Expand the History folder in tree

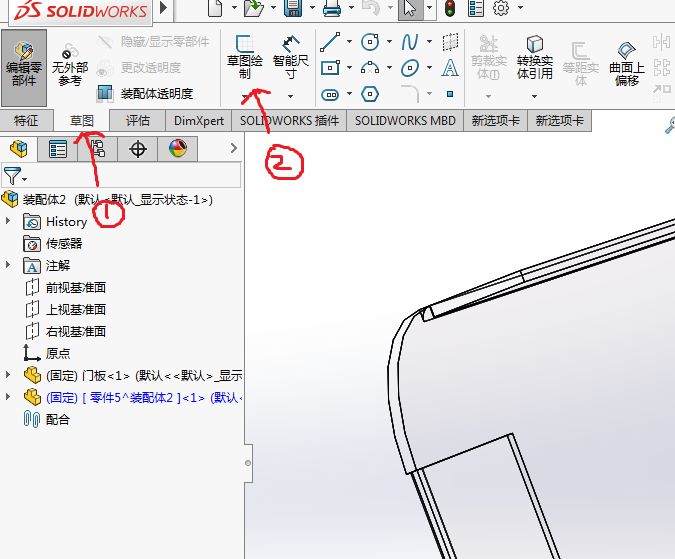coord(9,221)
